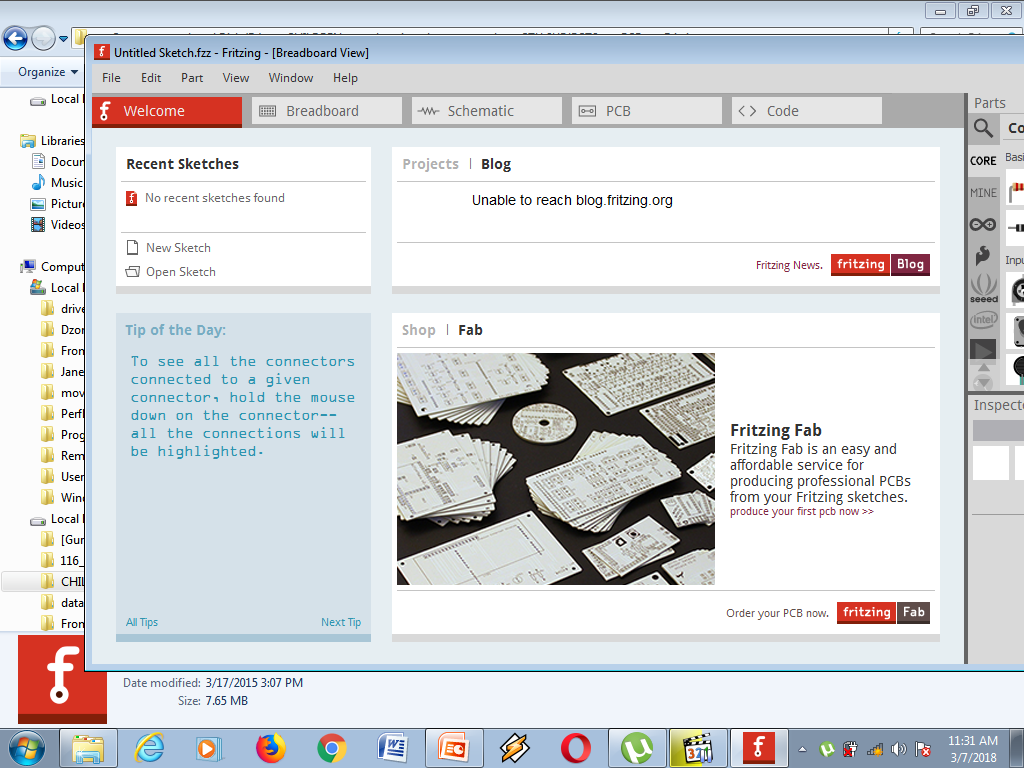Click the power plug tray icon
The height and width of the screenshot is (768, 1024).
click(850, 749)
